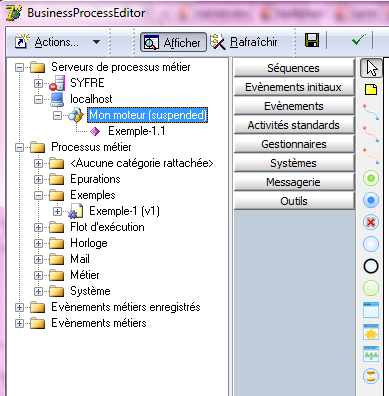Expand the last Evènements métiers folder

[x=20, y=323]
